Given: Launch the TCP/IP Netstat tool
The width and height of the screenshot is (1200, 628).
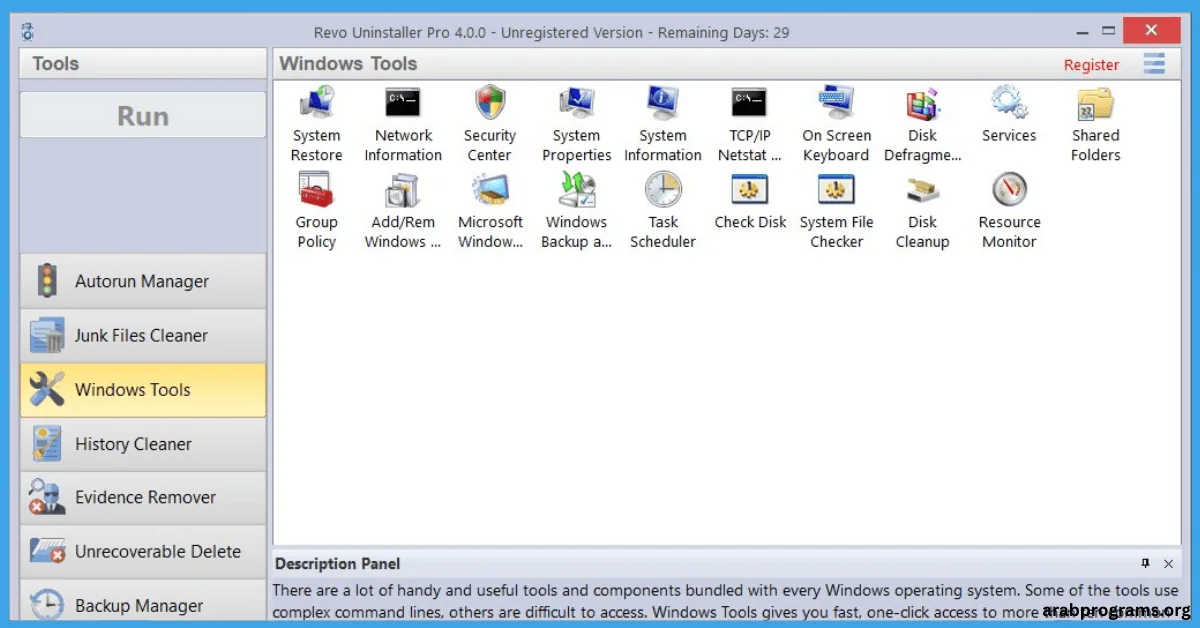Looking at the screenshot, I should 750,124.
